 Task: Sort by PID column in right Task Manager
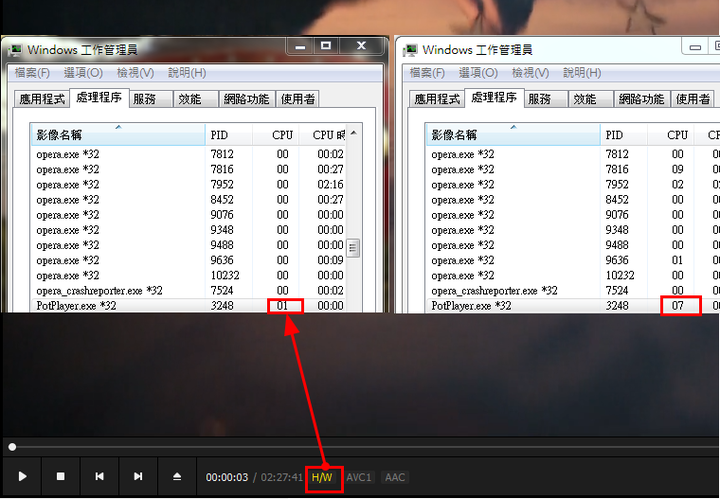coord(624,135)
